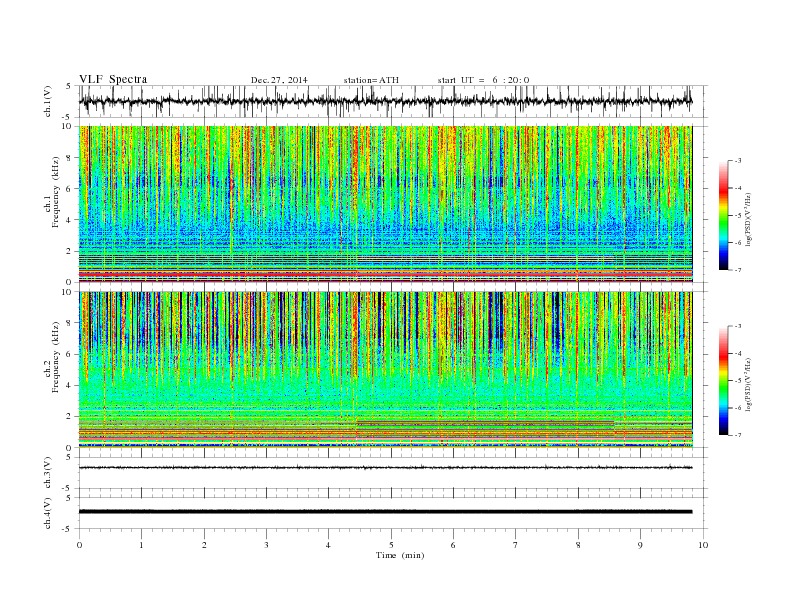
Task: Select the date Dec. 27, 2014
Action: 279,80
